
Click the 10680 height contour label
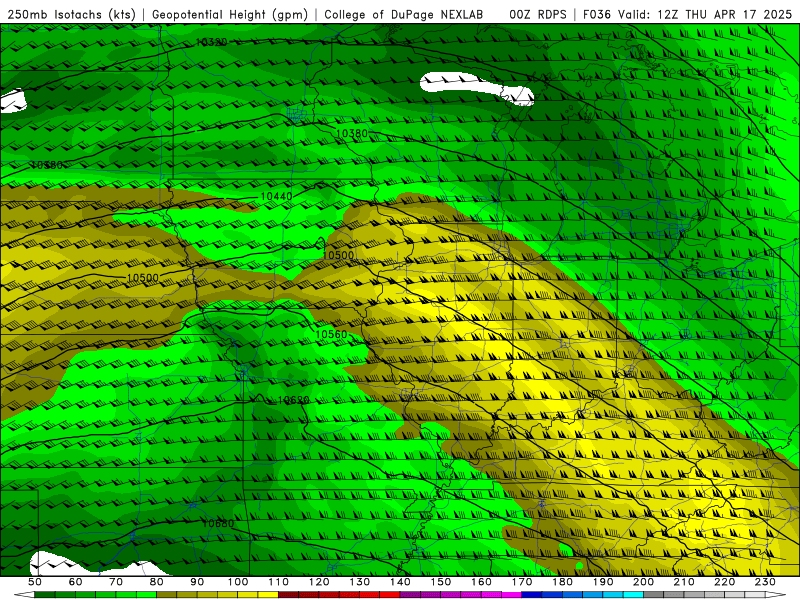218,523
